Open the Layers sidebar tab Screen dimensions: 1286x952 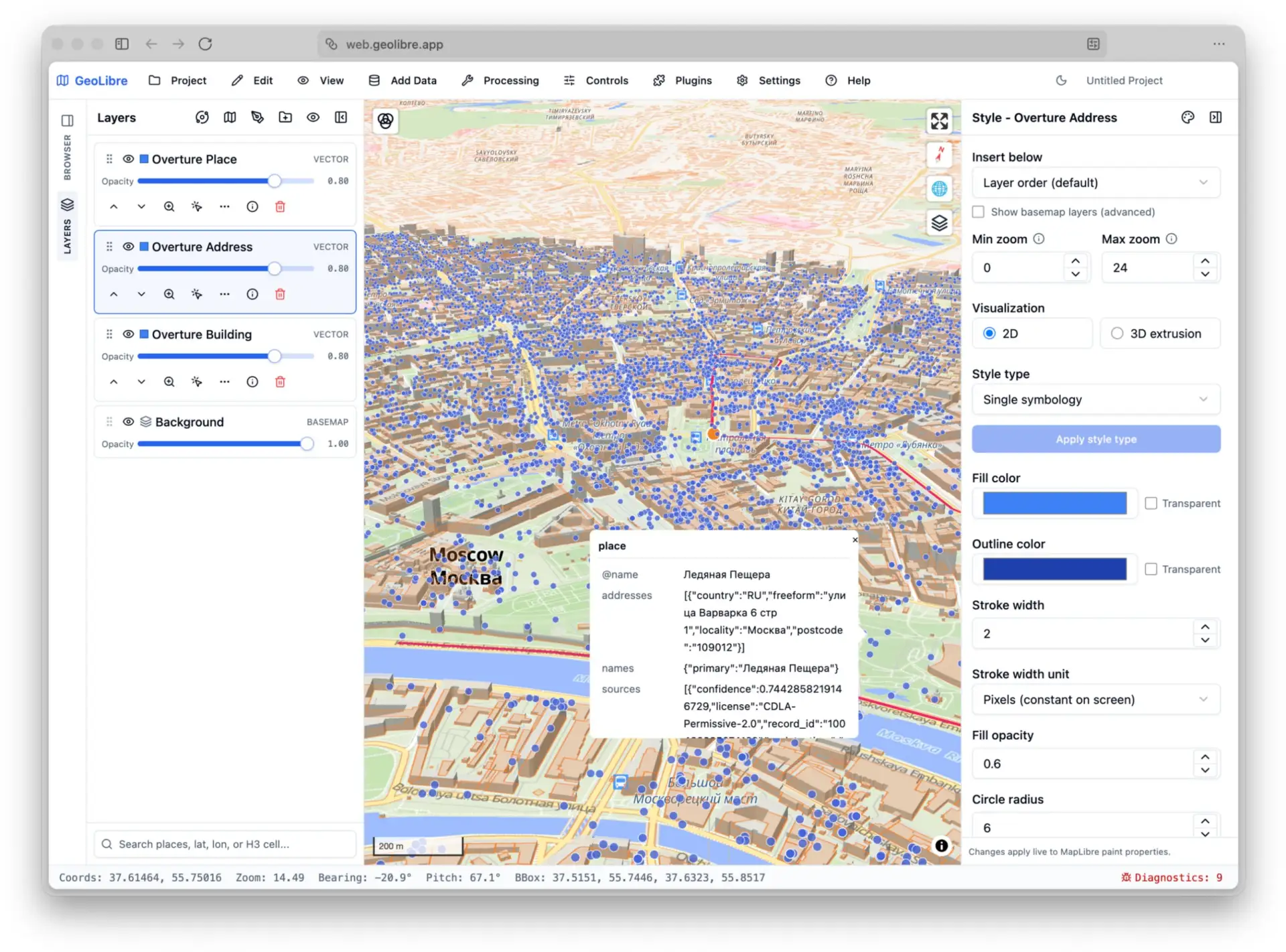click(67, 226)
